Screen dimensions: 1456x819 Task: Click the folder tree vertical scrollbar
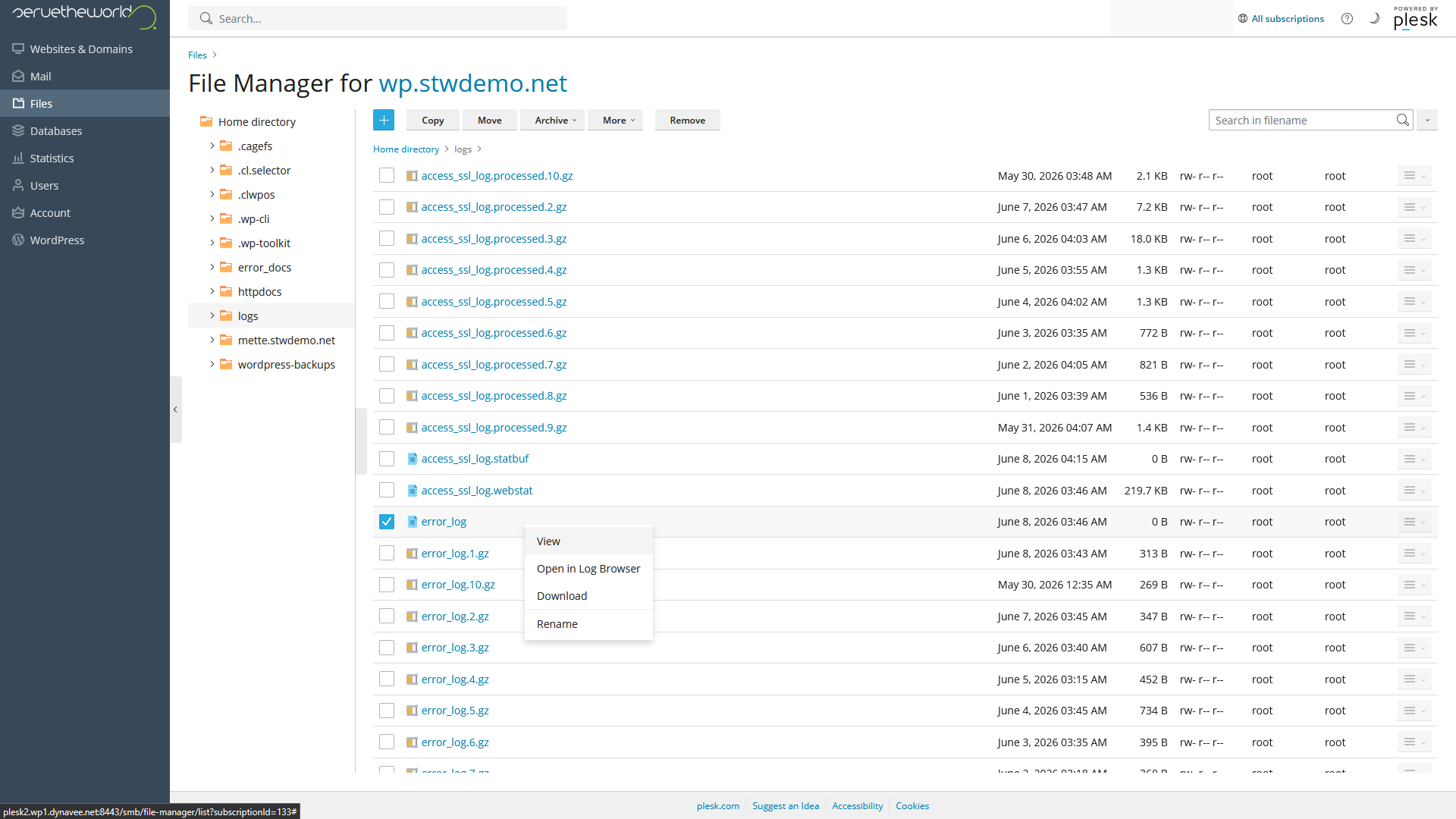[361, 441]
